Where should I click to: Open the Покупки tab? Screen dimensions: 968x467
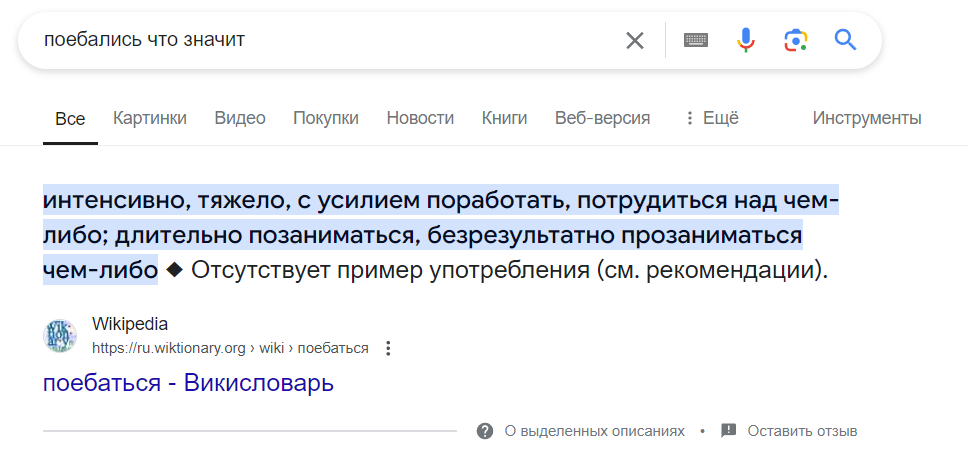coord(326,118)
